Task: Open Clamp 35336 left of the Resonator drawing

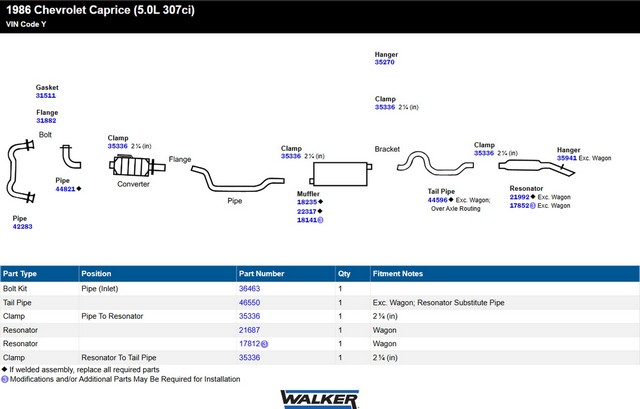Action: (484, 153)
